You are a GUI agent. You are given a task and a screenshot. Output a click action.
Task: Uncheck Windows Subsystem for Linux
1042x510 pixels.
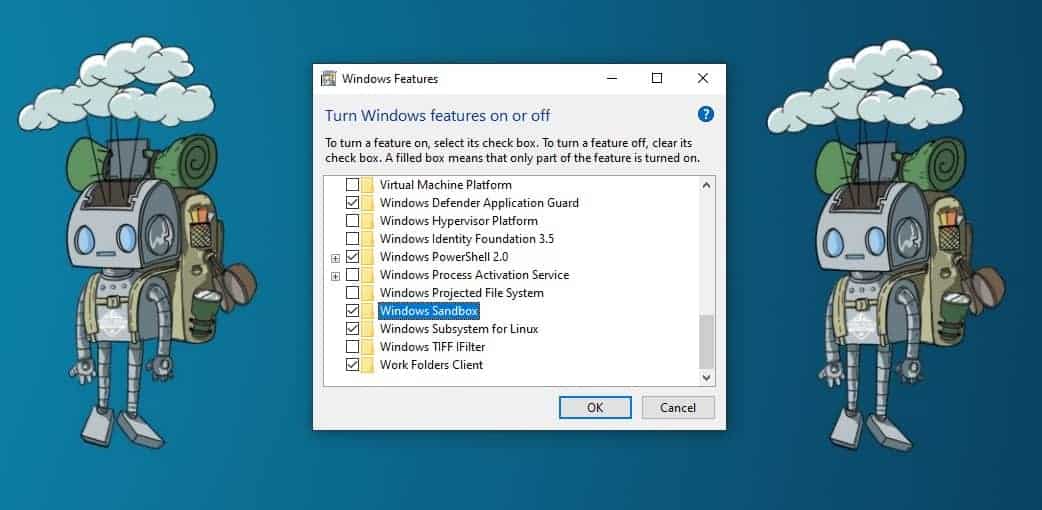point(352,328)
